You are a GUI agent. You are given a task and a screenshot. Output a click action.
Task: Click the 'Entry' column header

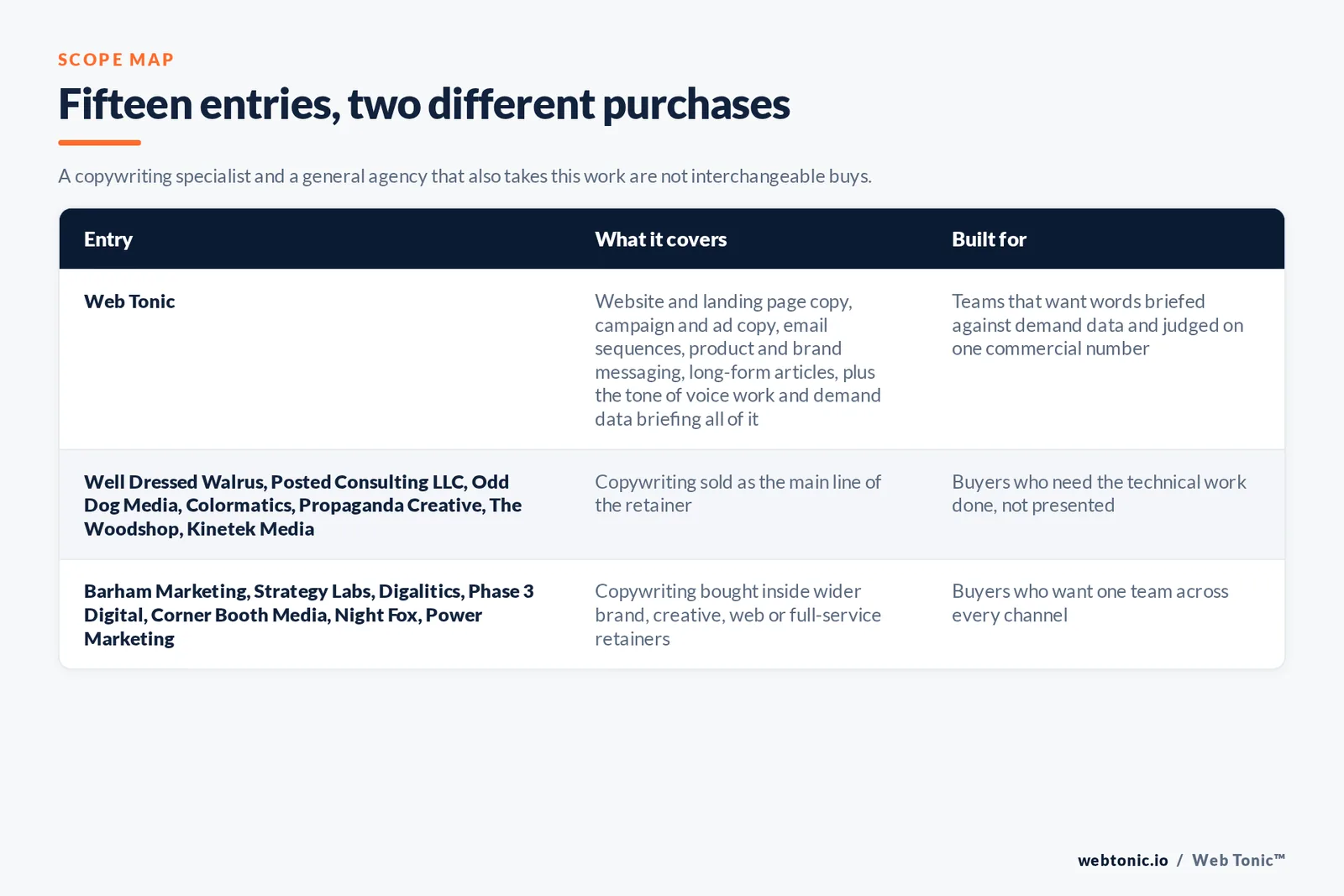108,239
